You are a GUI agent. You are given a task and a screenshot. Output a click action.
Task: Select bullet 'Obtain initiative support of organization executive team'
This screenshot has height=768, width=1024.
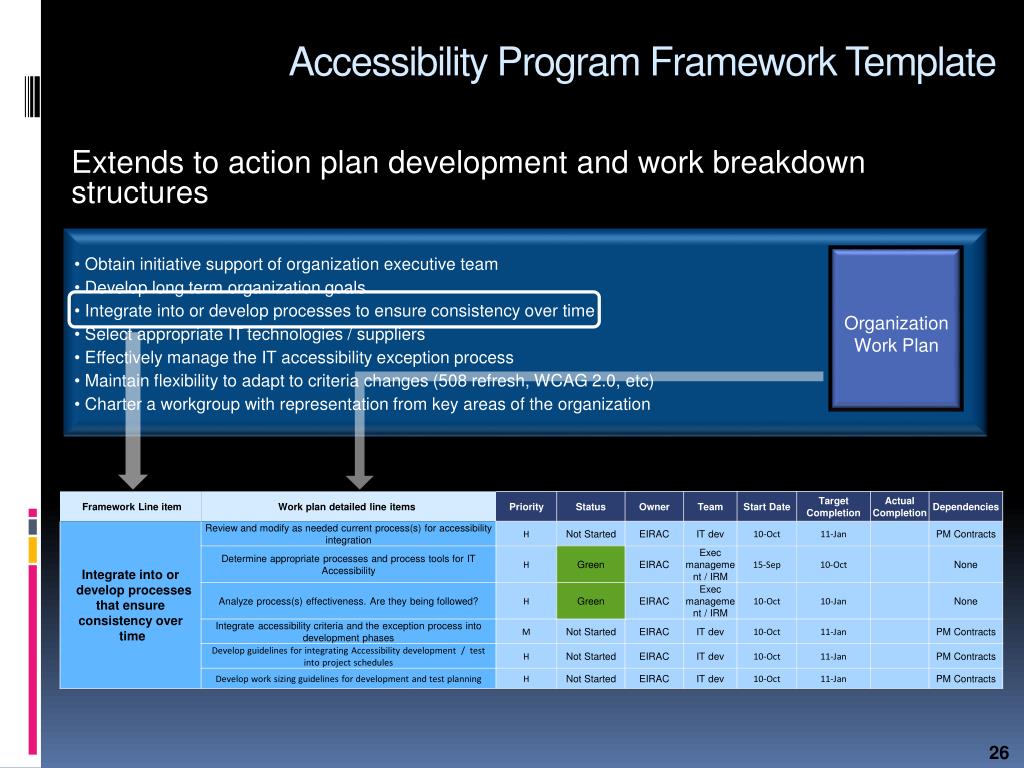(286, 264)
